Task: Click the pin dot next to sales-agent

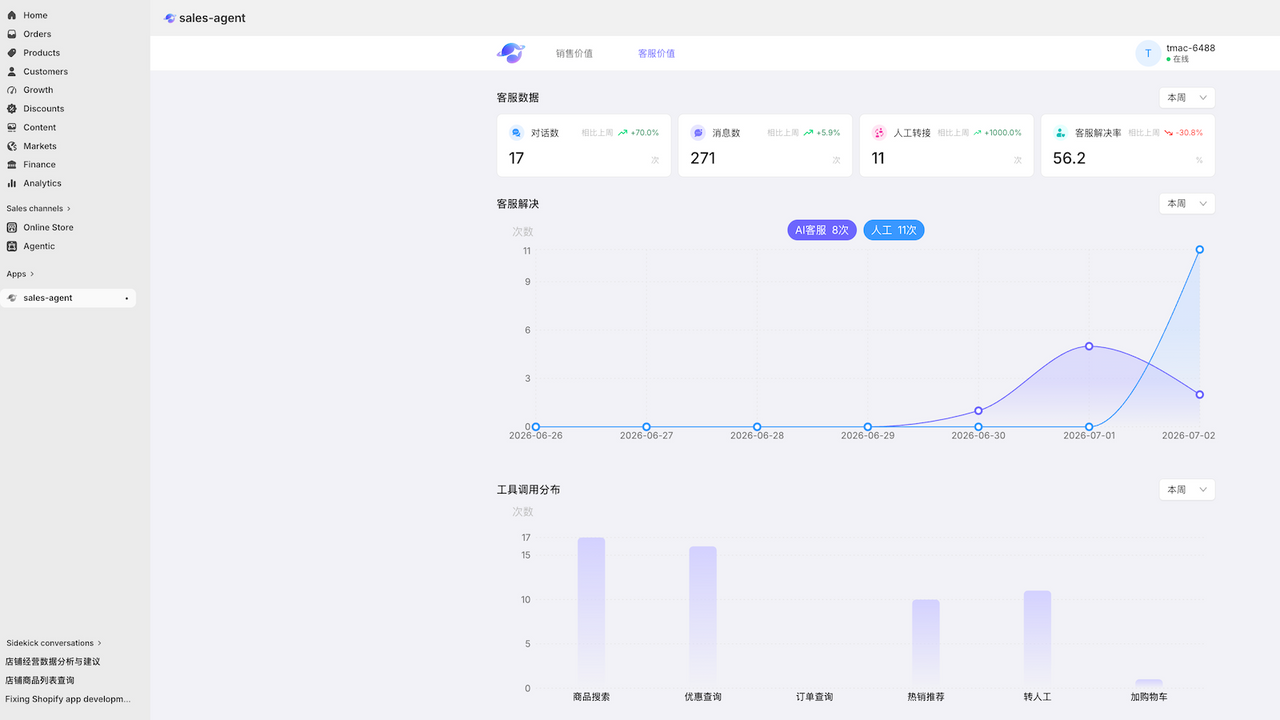Action: [x=126, y=298]
